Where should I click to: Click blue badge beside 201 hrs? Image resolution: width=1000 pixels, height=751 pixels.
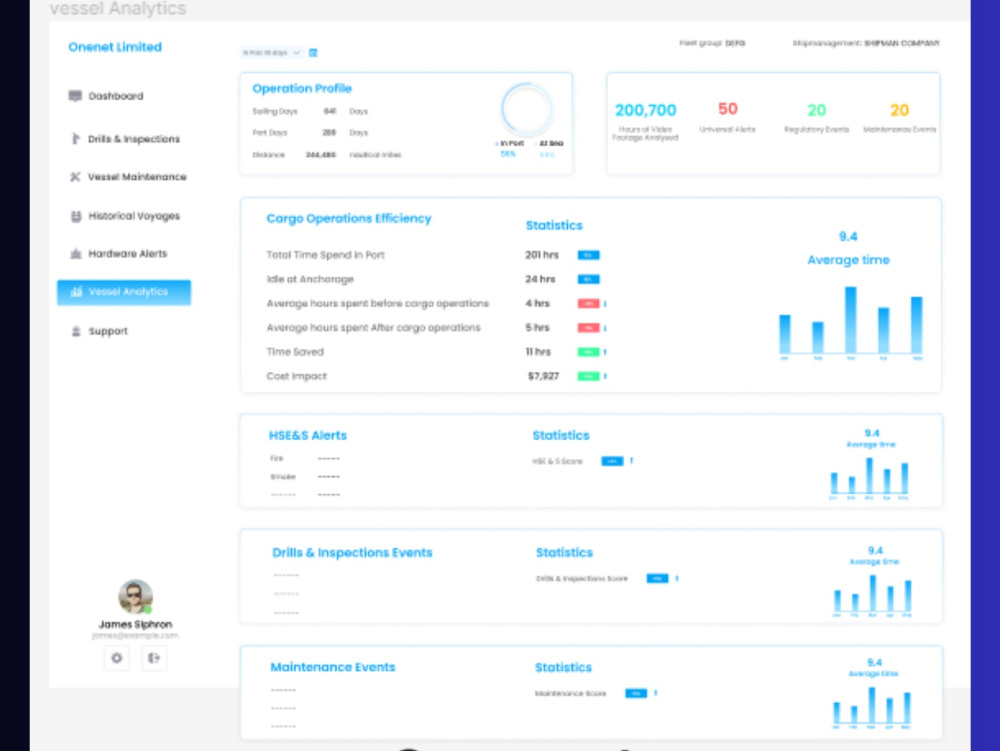tap(589, 255)
